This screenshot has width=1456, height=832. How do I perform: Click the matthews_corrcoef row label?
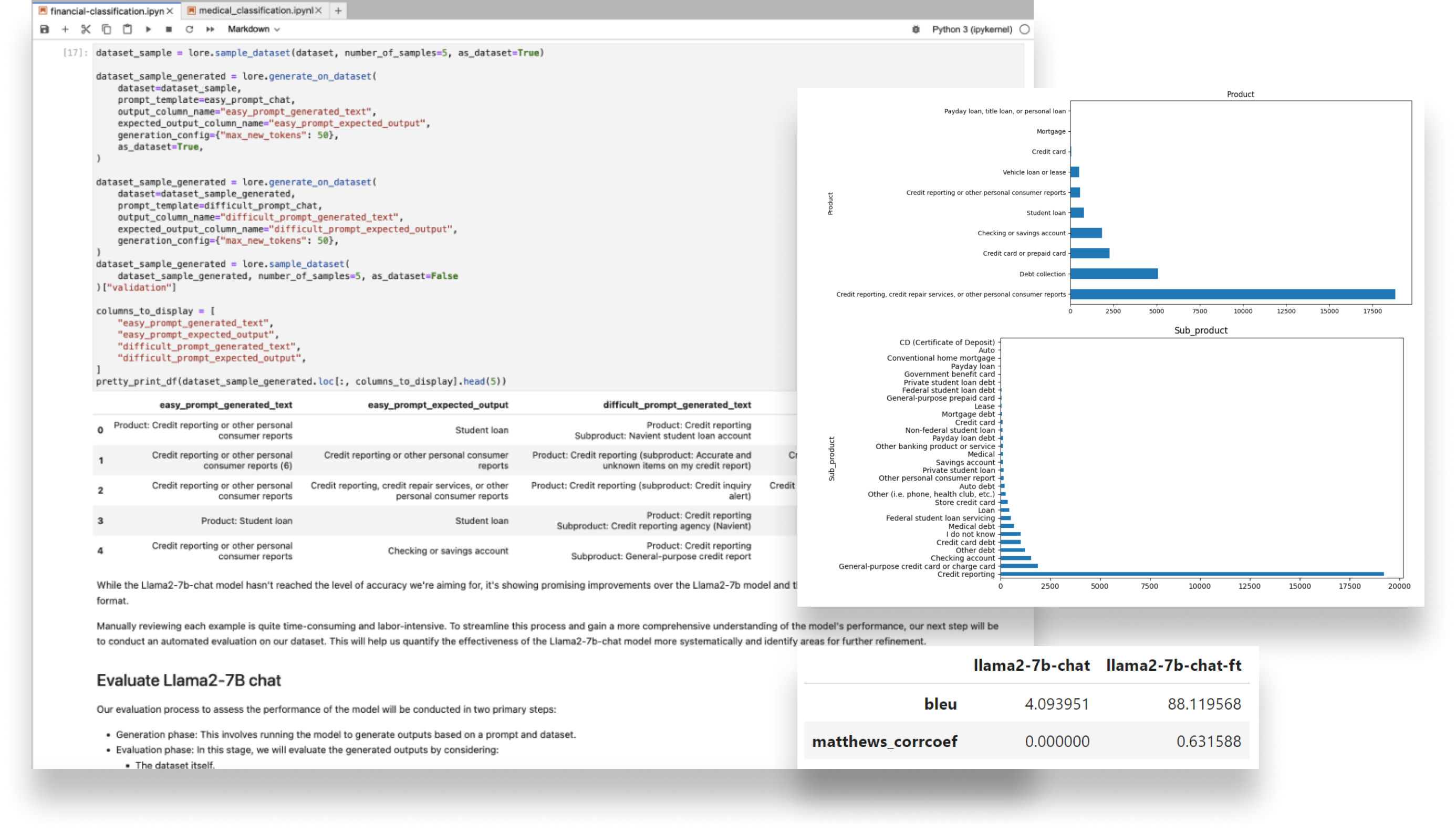[885, 741]
